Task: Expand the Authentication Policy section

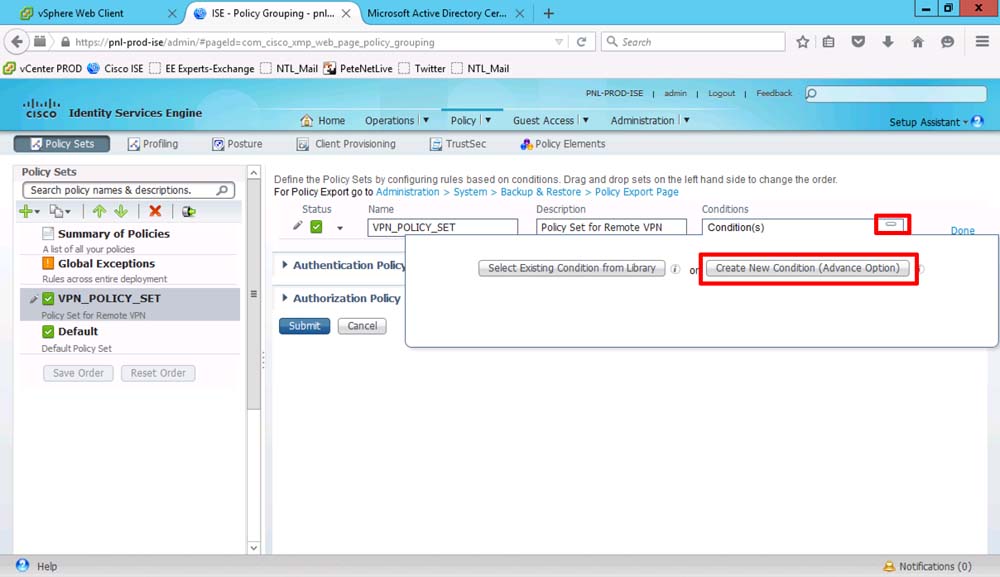Action: (285, 265)
